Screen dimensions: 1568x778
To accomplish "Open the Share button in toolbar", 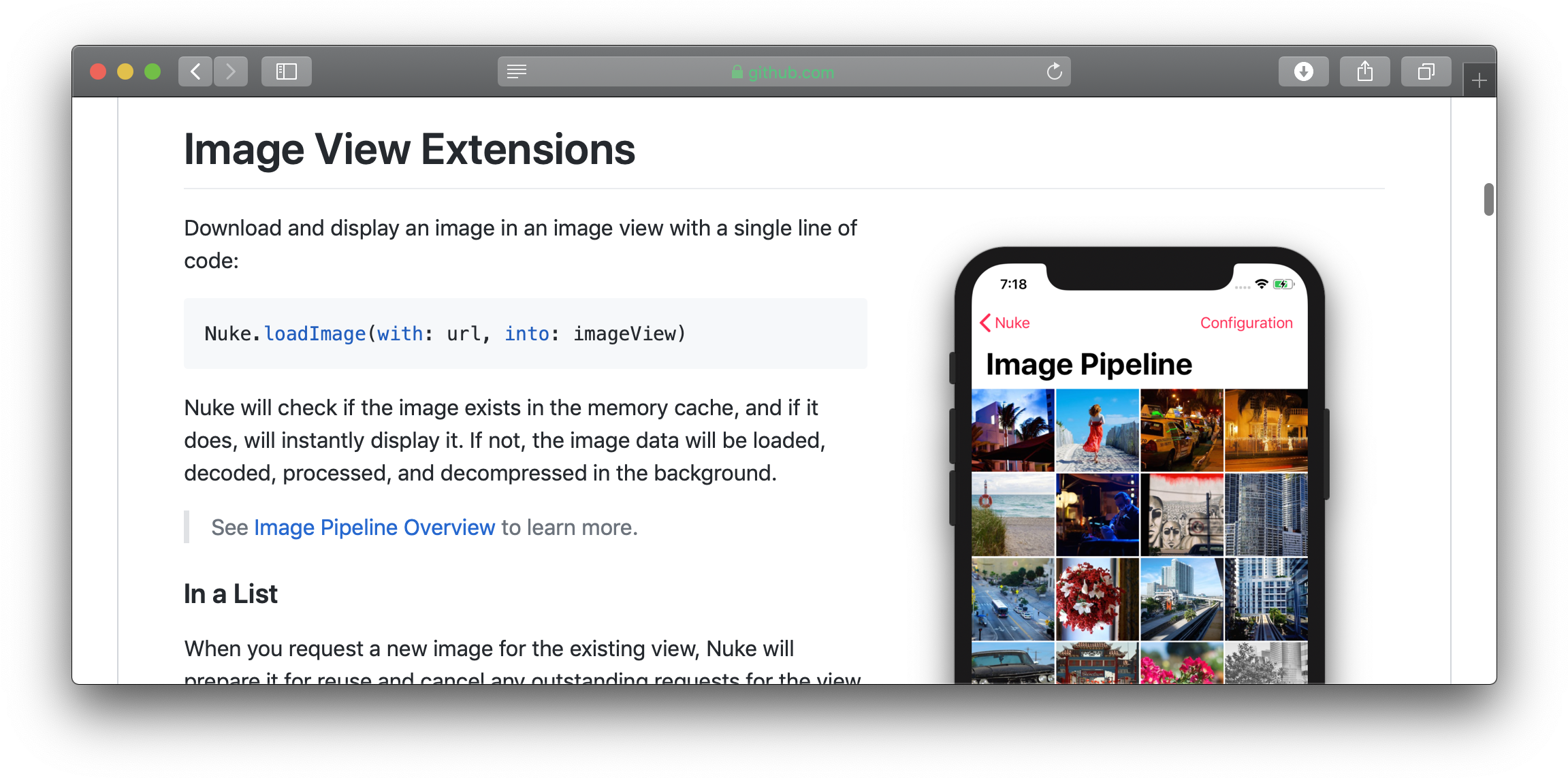I will pos(1364,71).
